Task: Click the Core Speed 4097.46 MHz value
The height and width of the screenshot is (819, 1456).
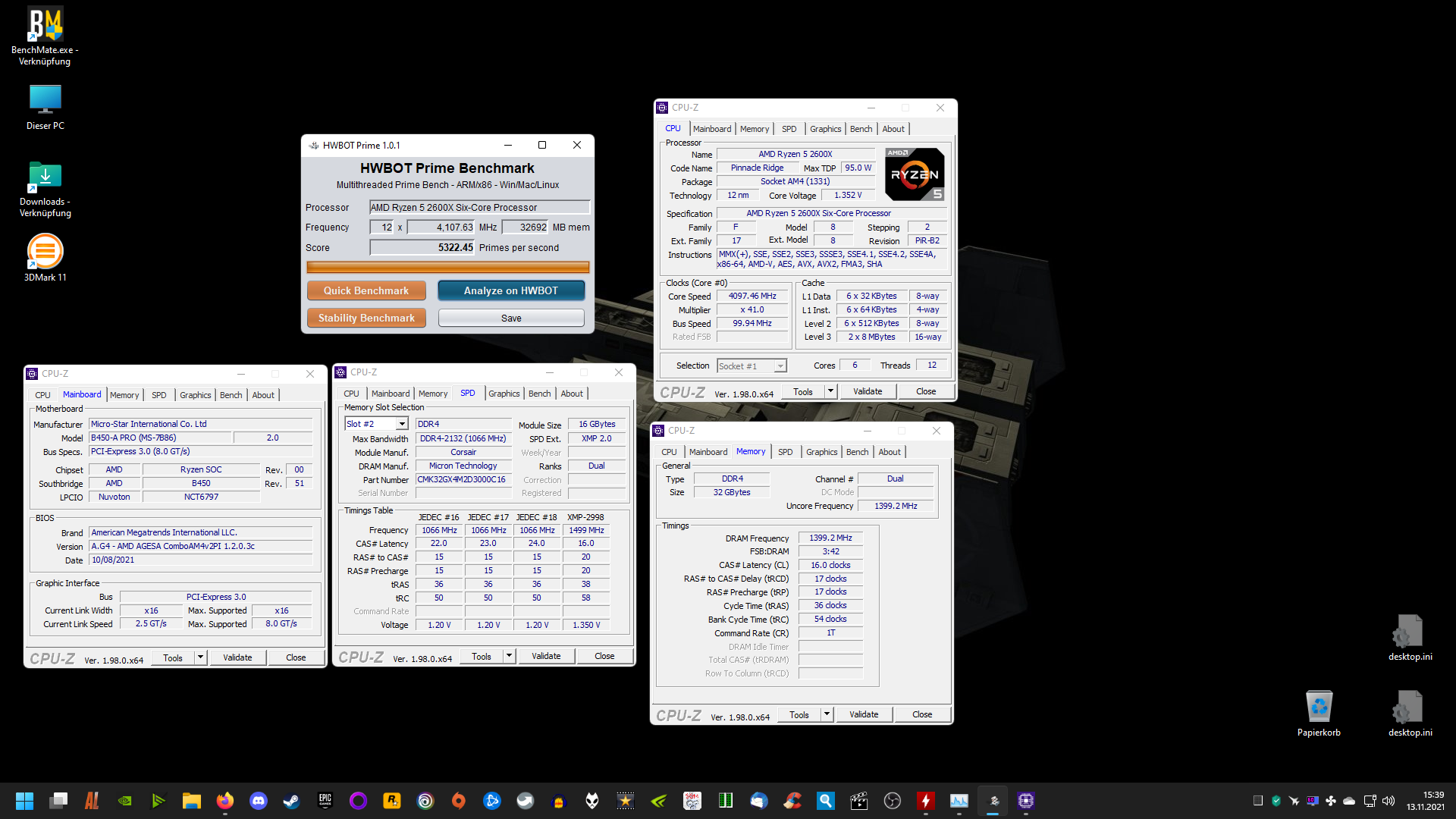Action: [x=752, y=296]
